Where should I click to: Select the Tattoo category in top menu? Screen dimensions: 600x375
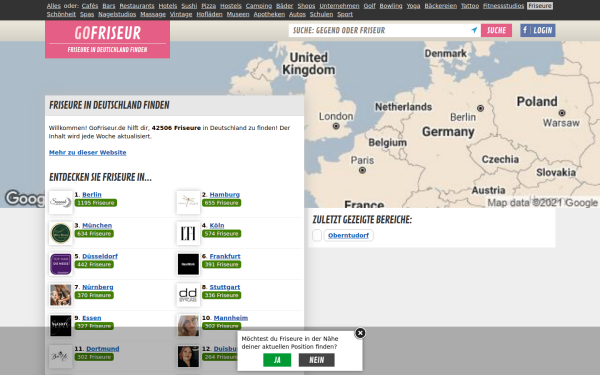(x=470, y=6)
